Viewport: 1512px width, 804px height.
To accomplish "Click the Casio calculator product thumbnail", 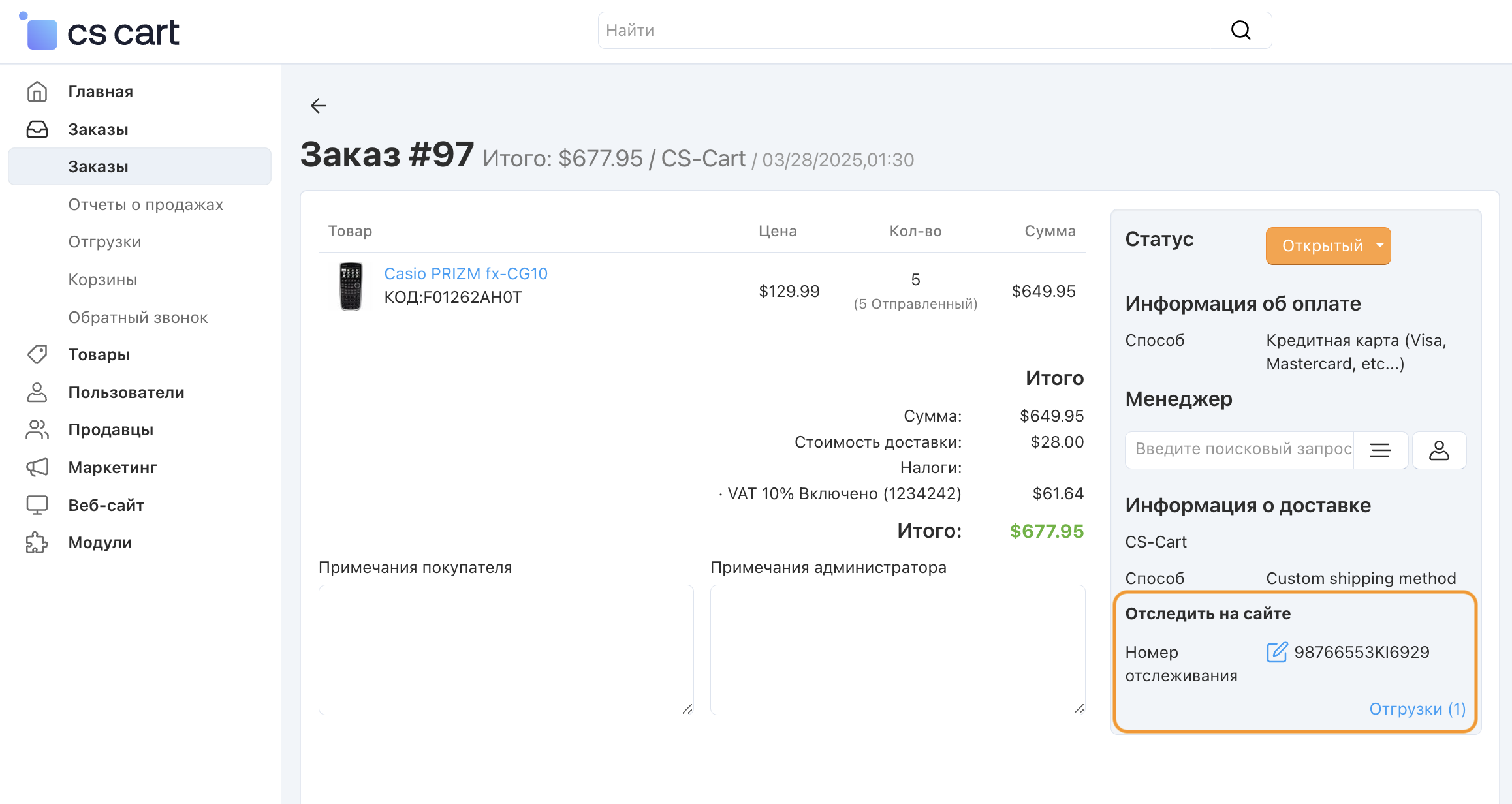I will point(351,286).
